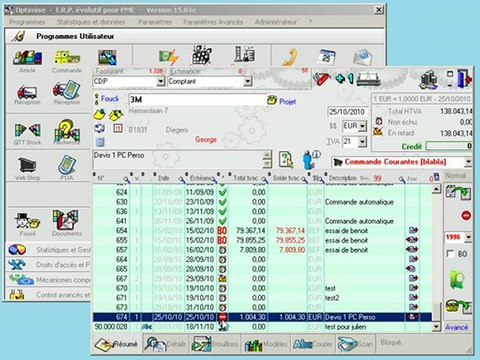Click the red pencil tool icon

point(322,79)
